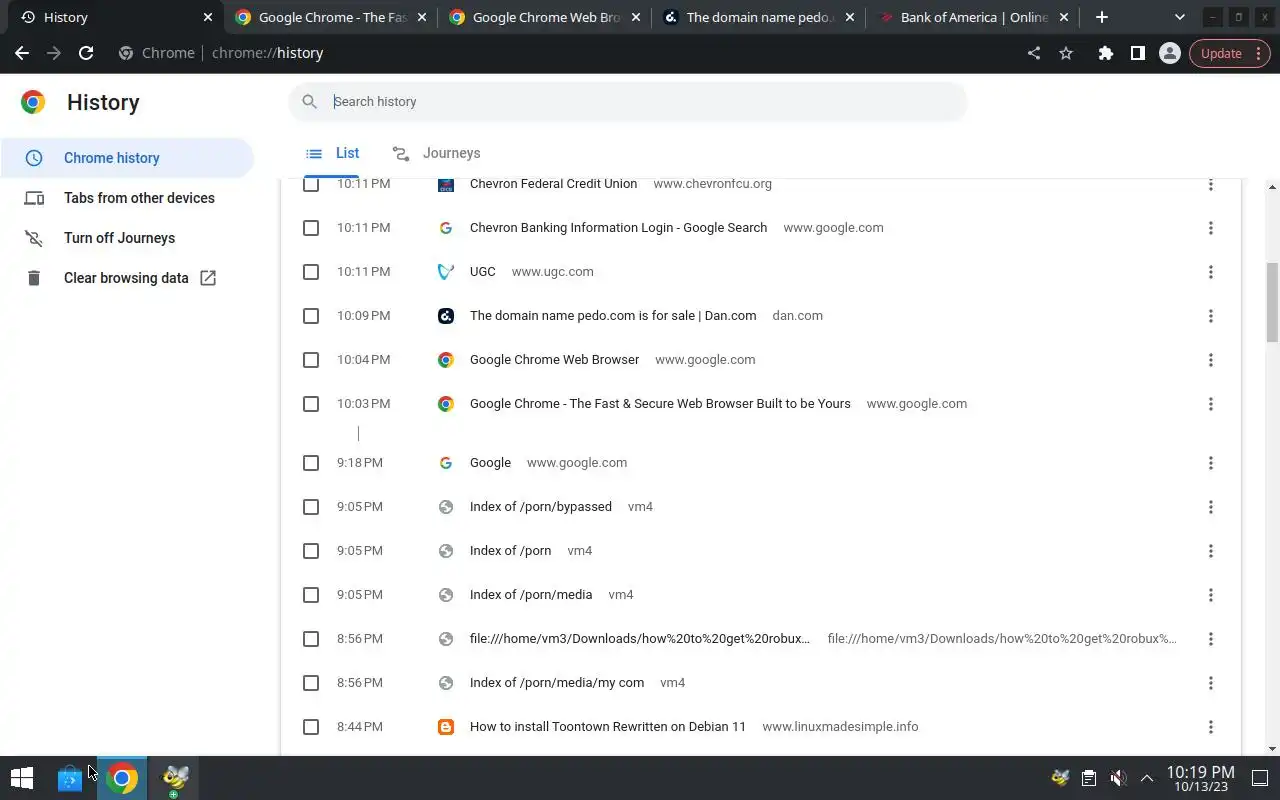
Task: Open a new tab with plus button
Action: [x=1101, y=17]
